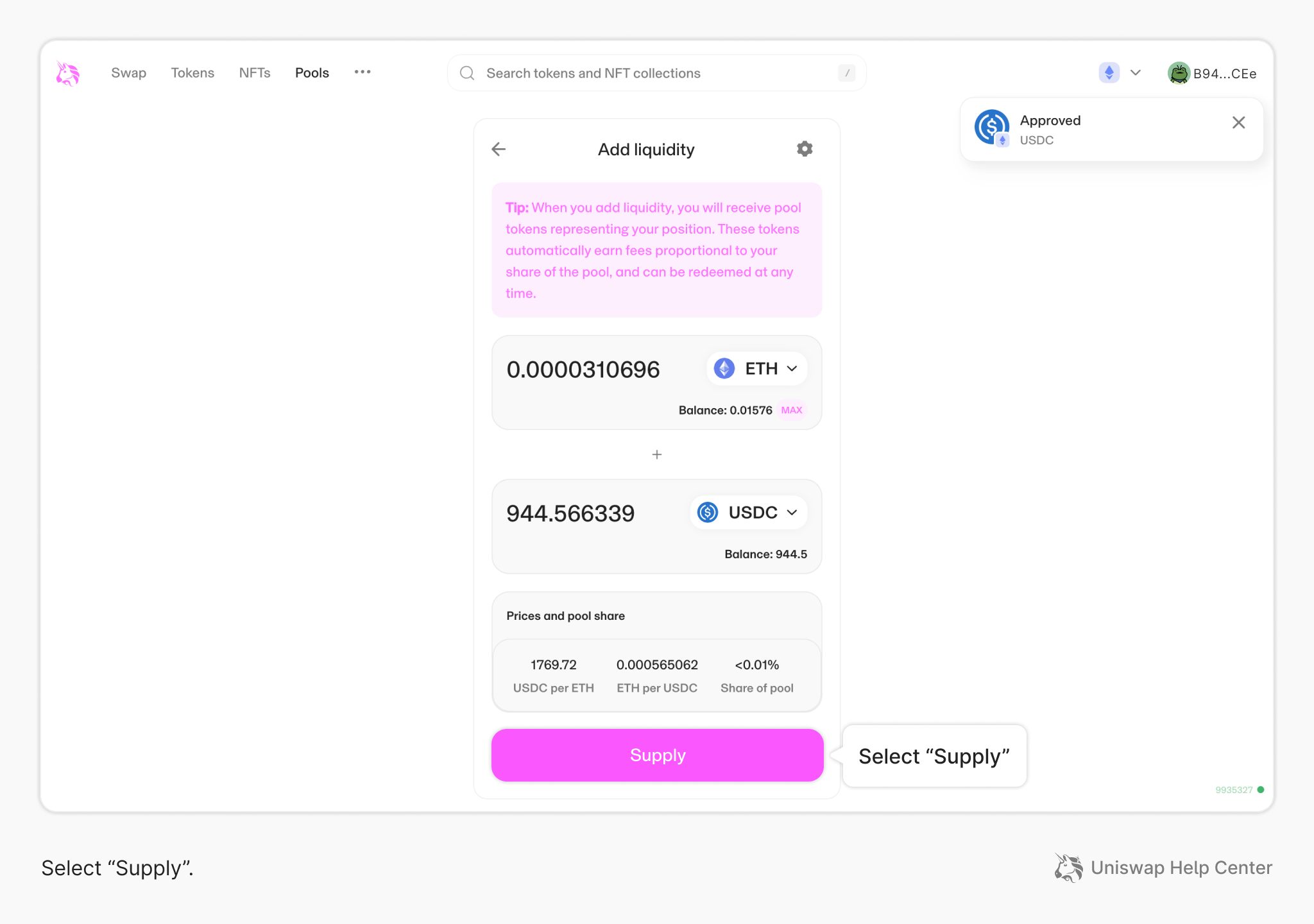Click the USDC icon in Approved notification
The height and width of the screenshot is (924, 1314).
[x=992, y=127]
